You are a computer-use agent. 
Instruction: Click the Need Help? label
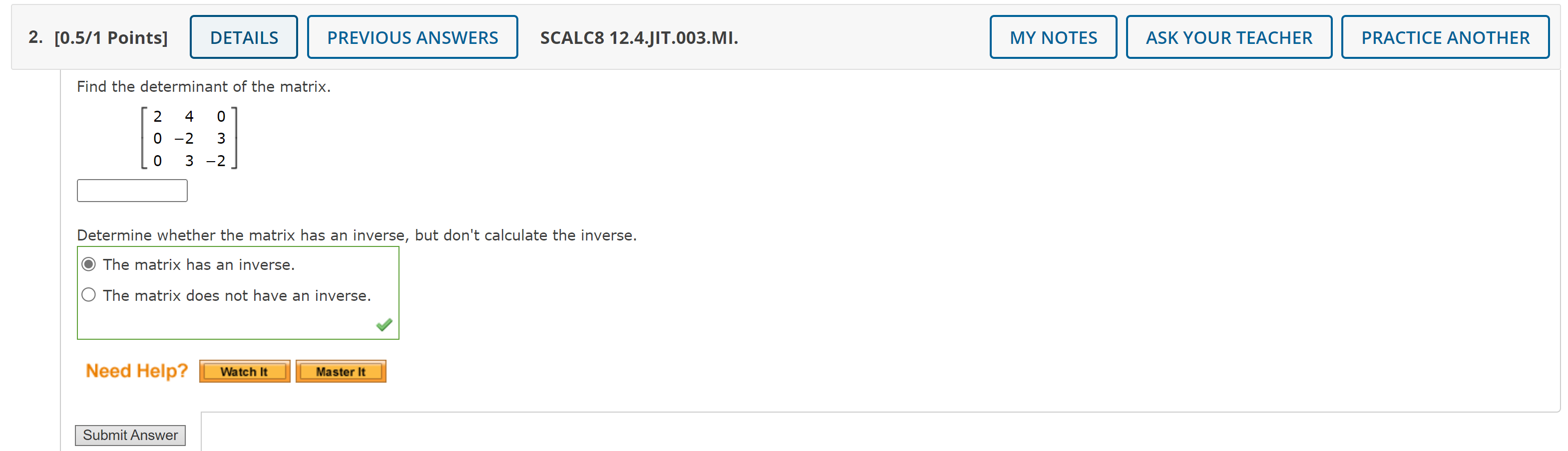[x=137, y=371]
